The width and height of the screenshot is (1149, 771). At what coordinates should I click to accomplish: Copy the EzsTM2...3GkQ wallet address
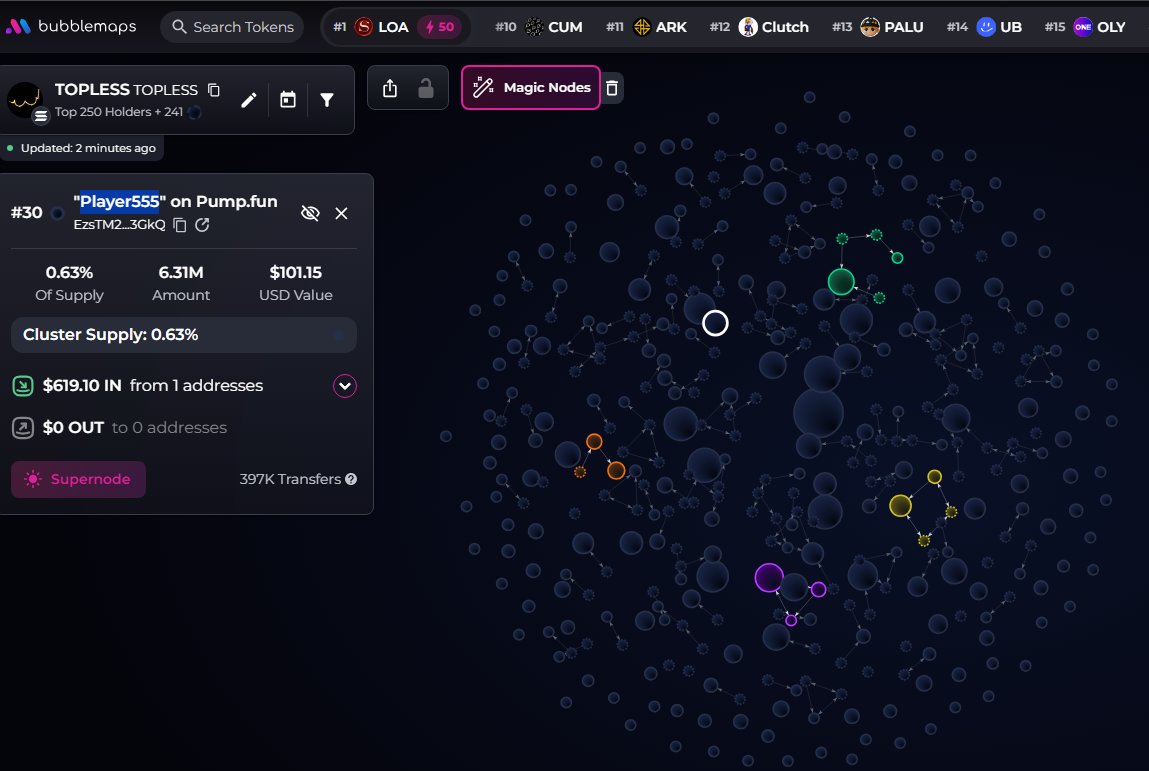click(180, 225)
